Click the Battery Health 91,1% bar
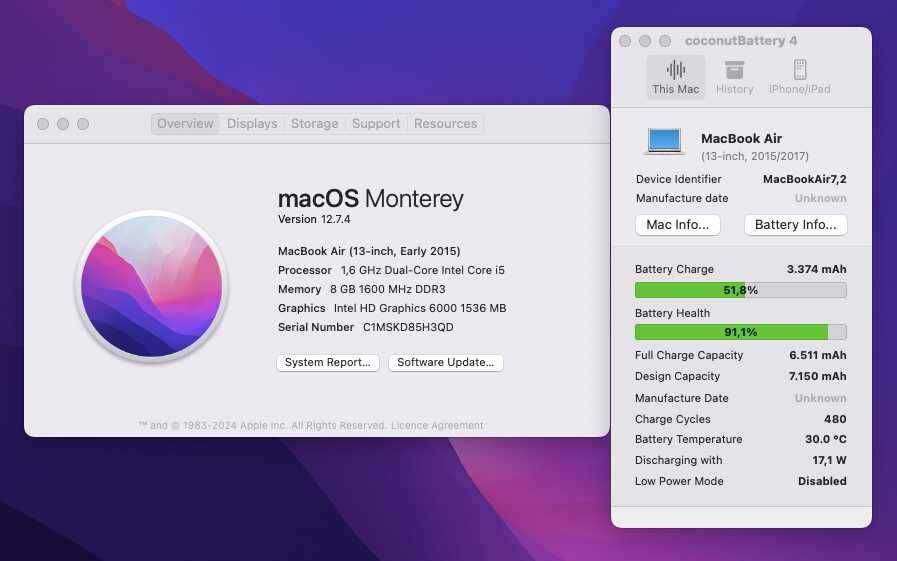The width and height of the screenshot is (897, 561). [x=741, y=332]
